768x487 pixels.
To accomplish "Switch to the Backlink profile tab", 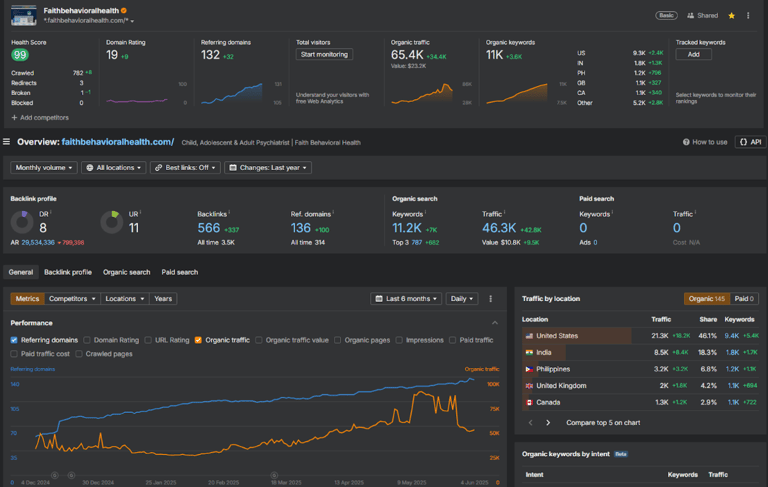I will pyautogui.click(x=67, y=272).
